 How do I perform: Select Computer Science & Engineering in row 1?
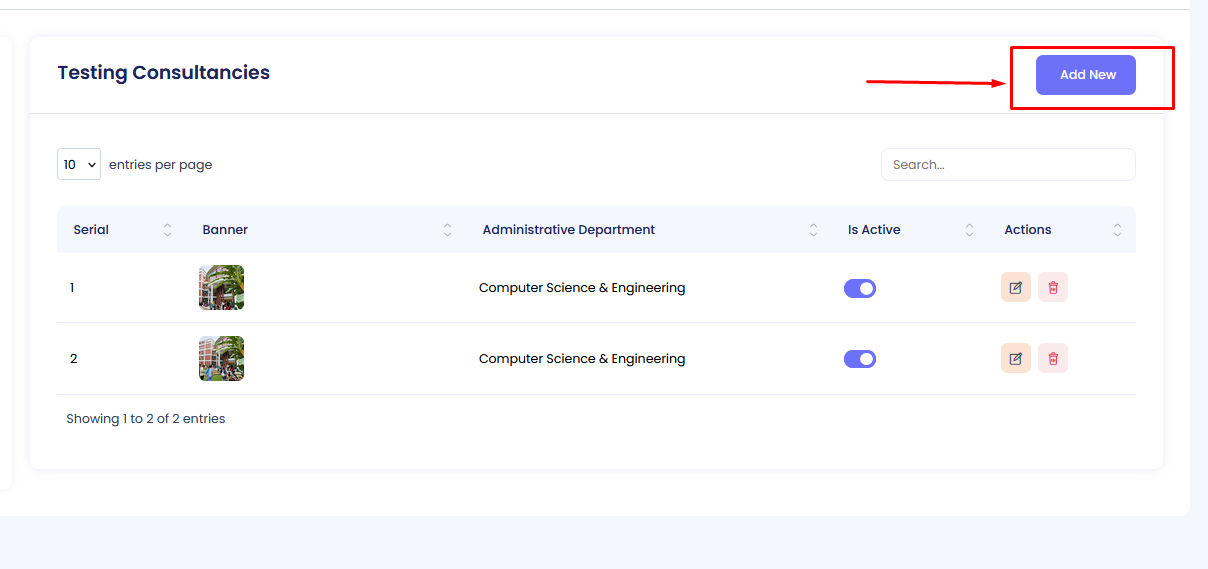(x=582, y=288)
